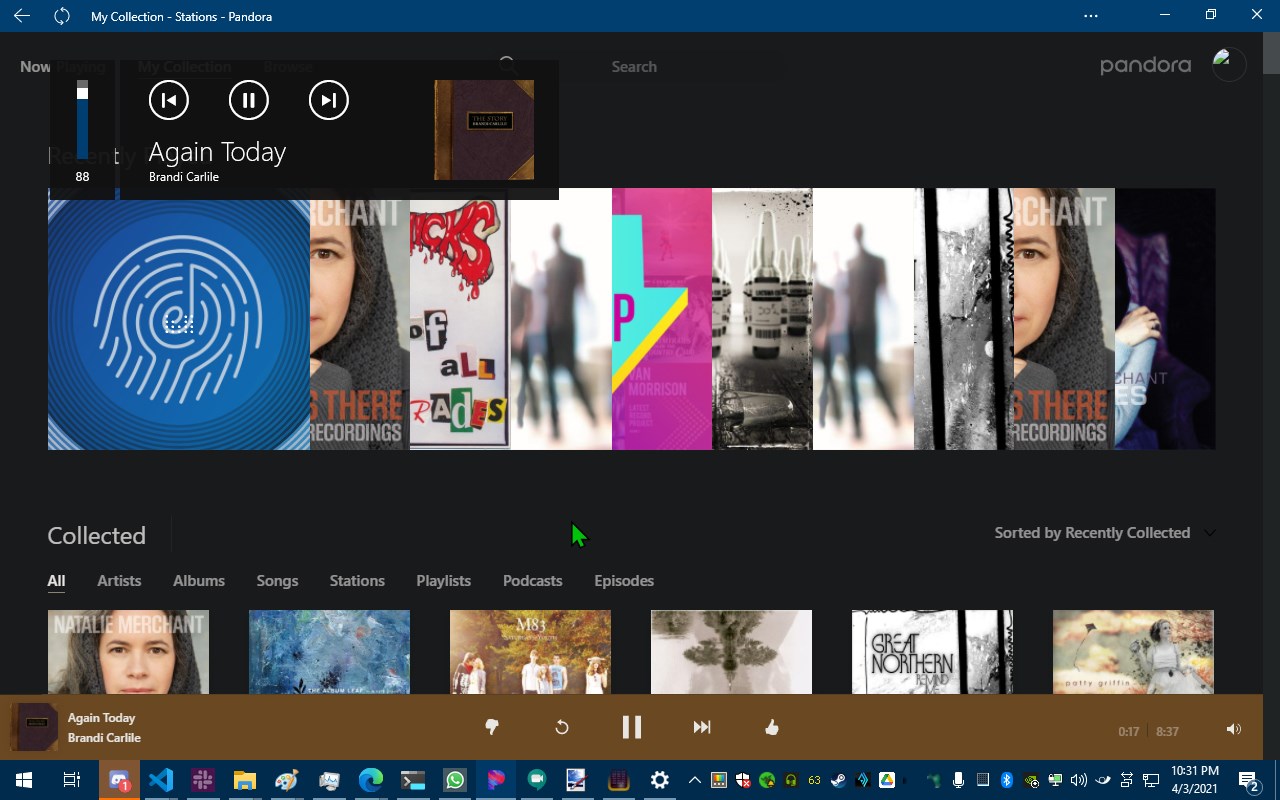The image size is (1280, 800).
Task: Thumbs up Again Today
Action: pyautogui.click(x=772, y=728)
